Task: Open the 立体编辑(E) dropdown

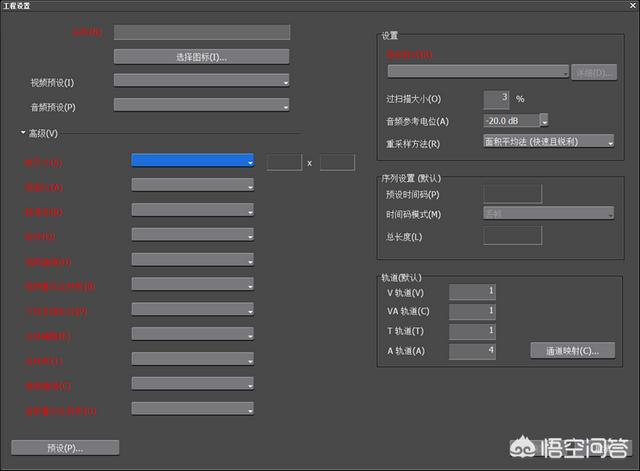Action: click(192, 334)
